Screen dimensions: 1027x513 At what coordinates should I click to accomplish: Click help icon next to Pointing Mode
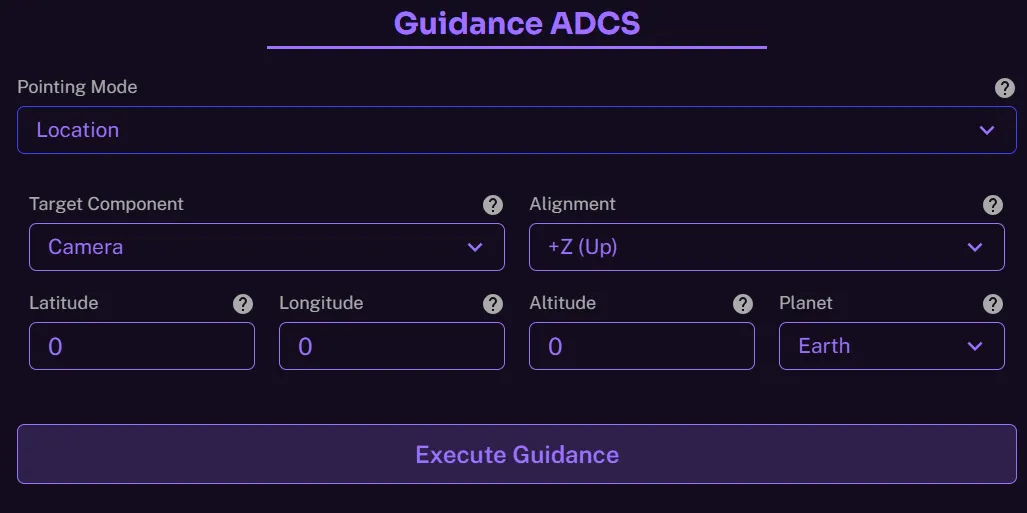point(1005,88)
